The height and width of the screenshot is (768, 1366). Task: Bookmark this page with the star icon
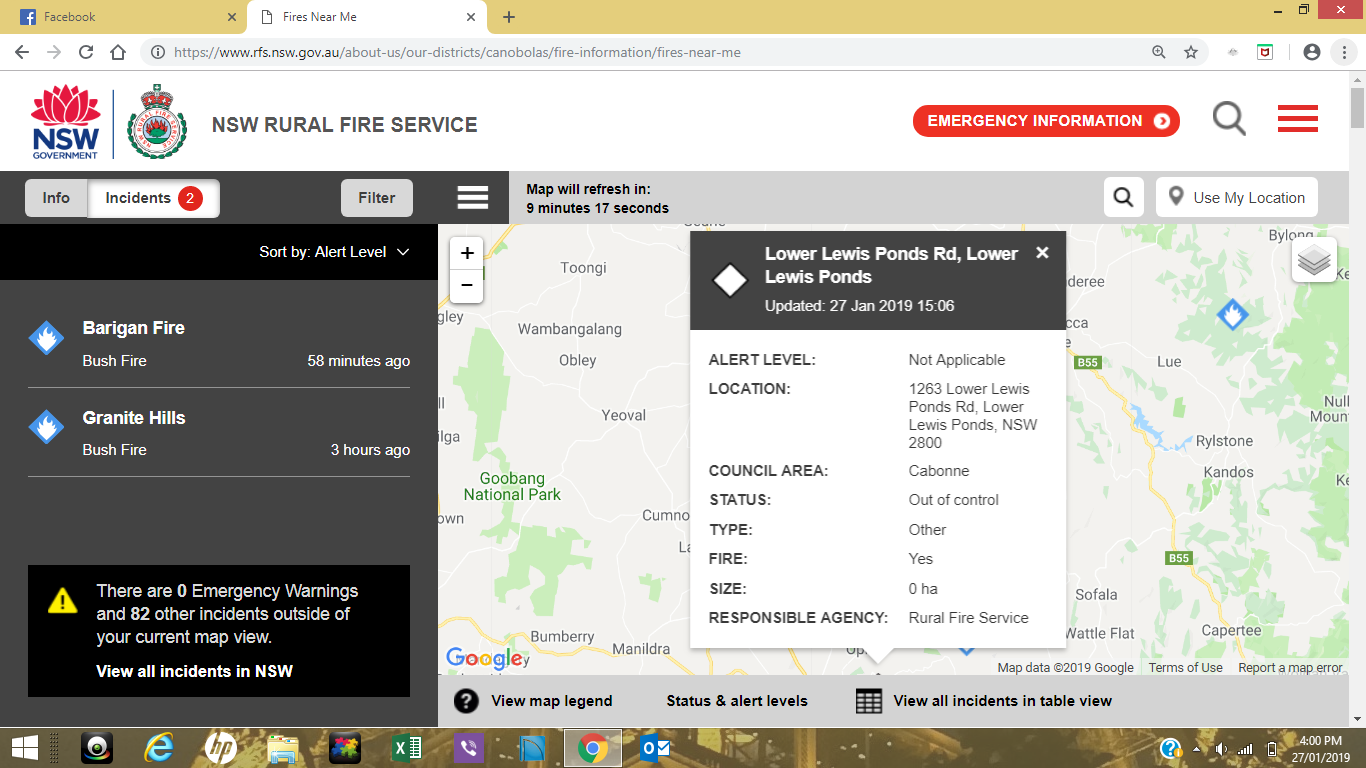click(x=1191, y=52)
